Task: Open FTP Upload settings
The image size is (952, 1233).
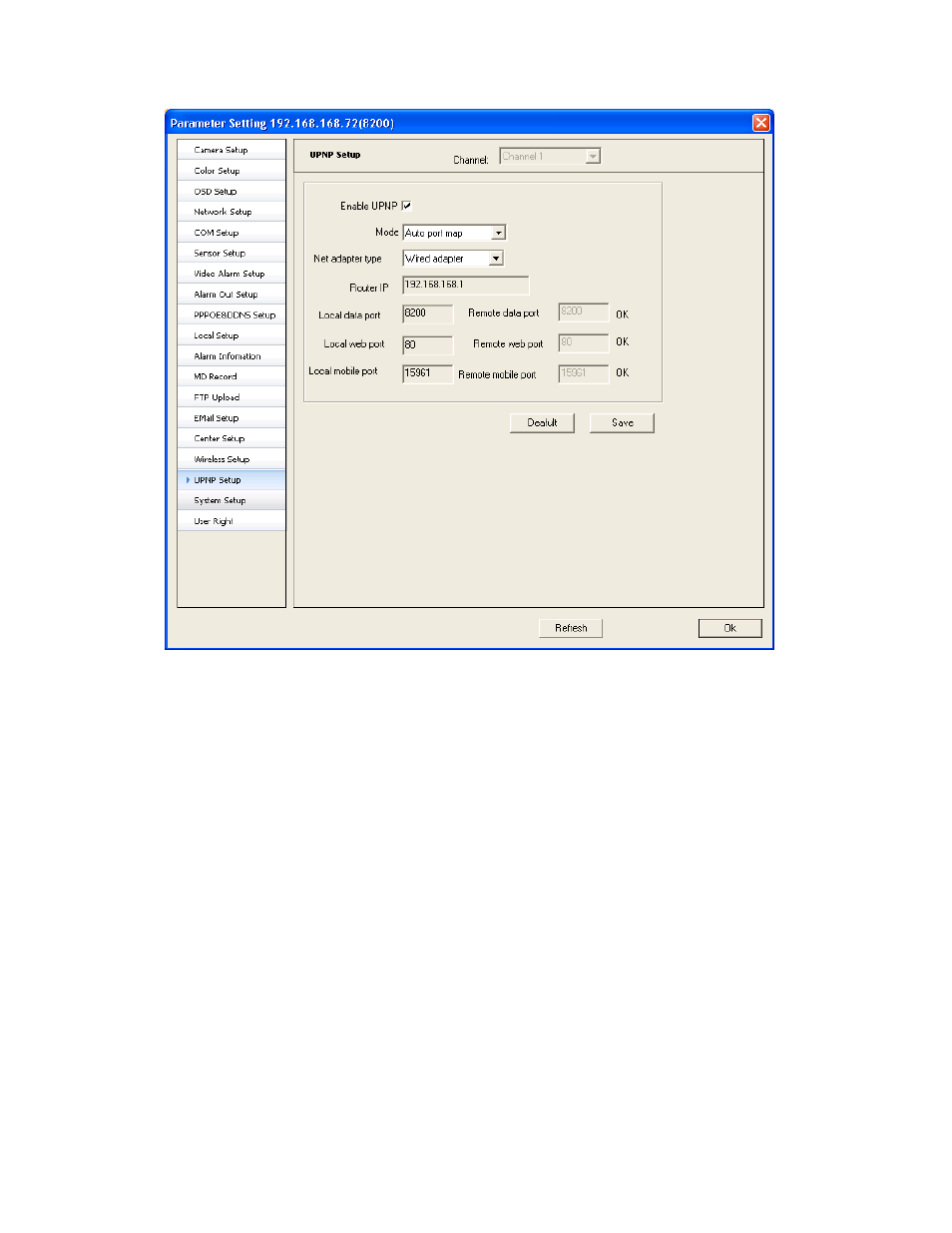Action: 232,397
